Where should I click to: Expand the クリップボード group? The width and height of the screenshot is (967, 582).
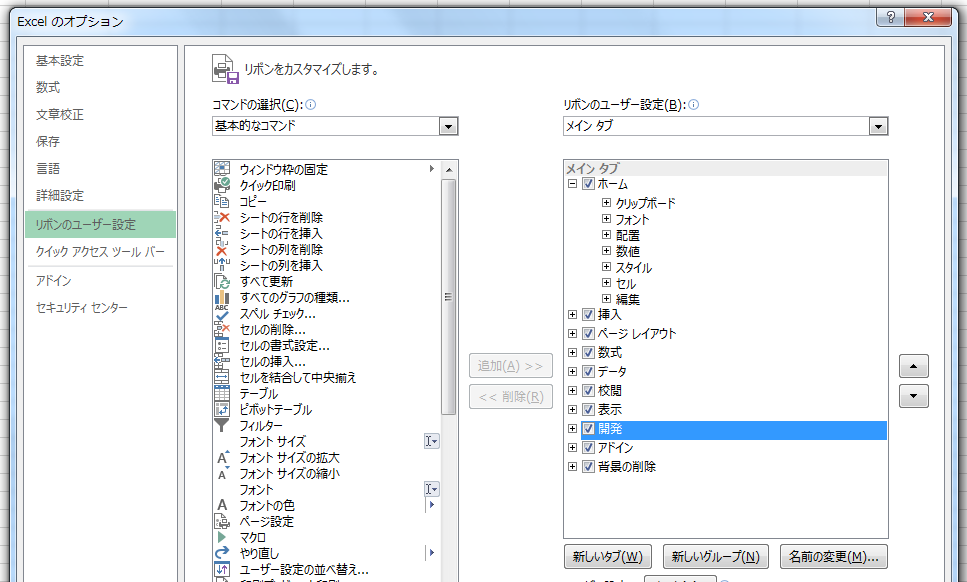tap(606, 202)
